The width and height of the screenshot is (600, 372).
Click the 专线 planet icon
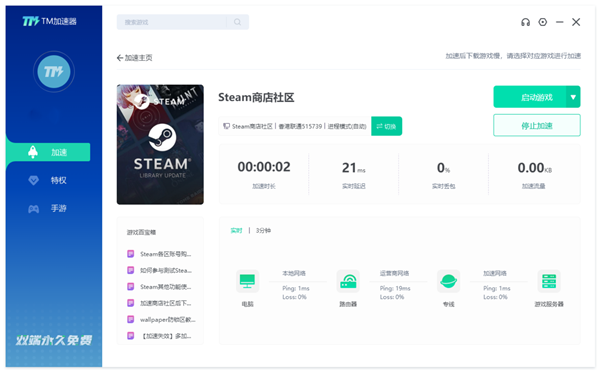448,281
